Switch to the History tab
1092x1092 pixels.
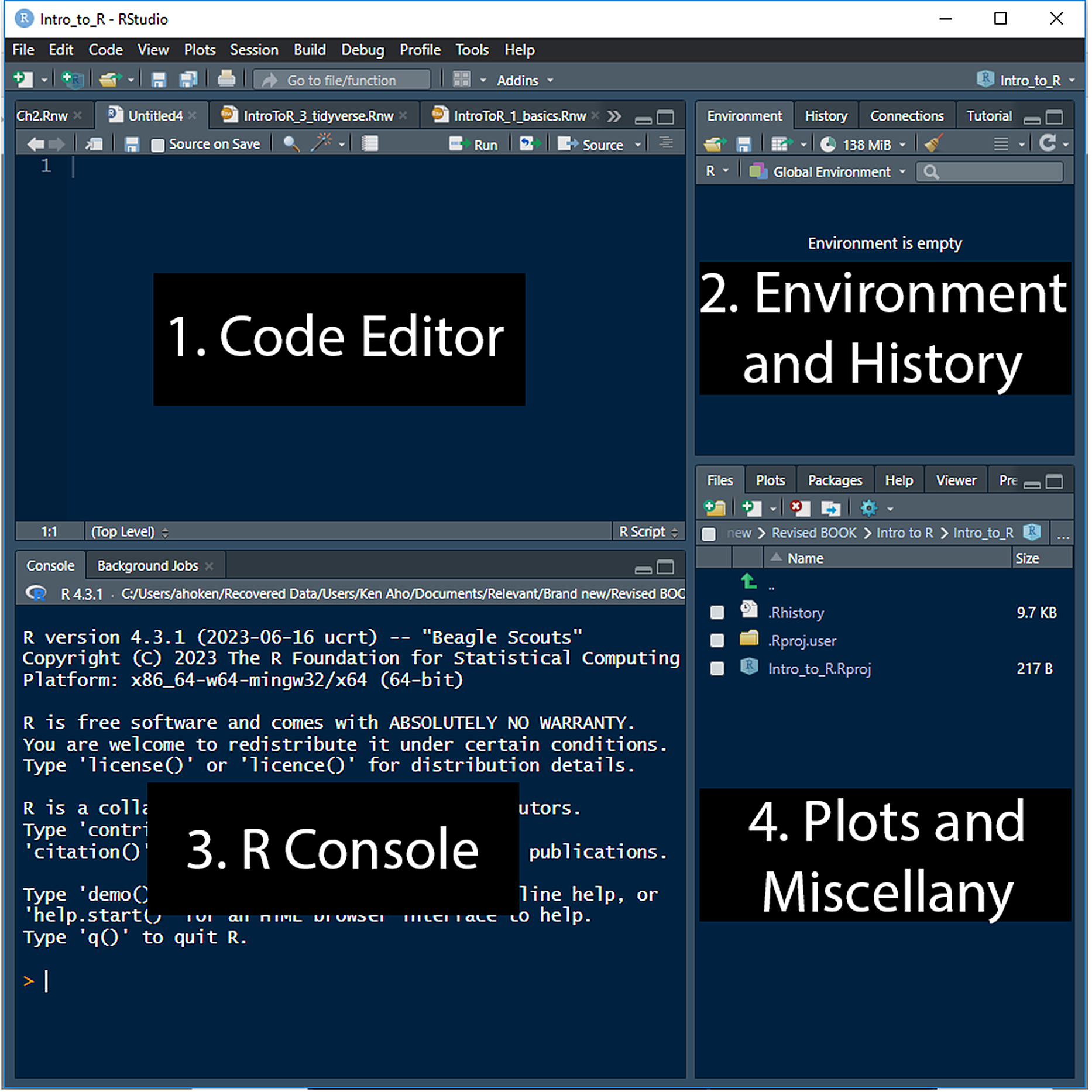(x=826, y=116)
